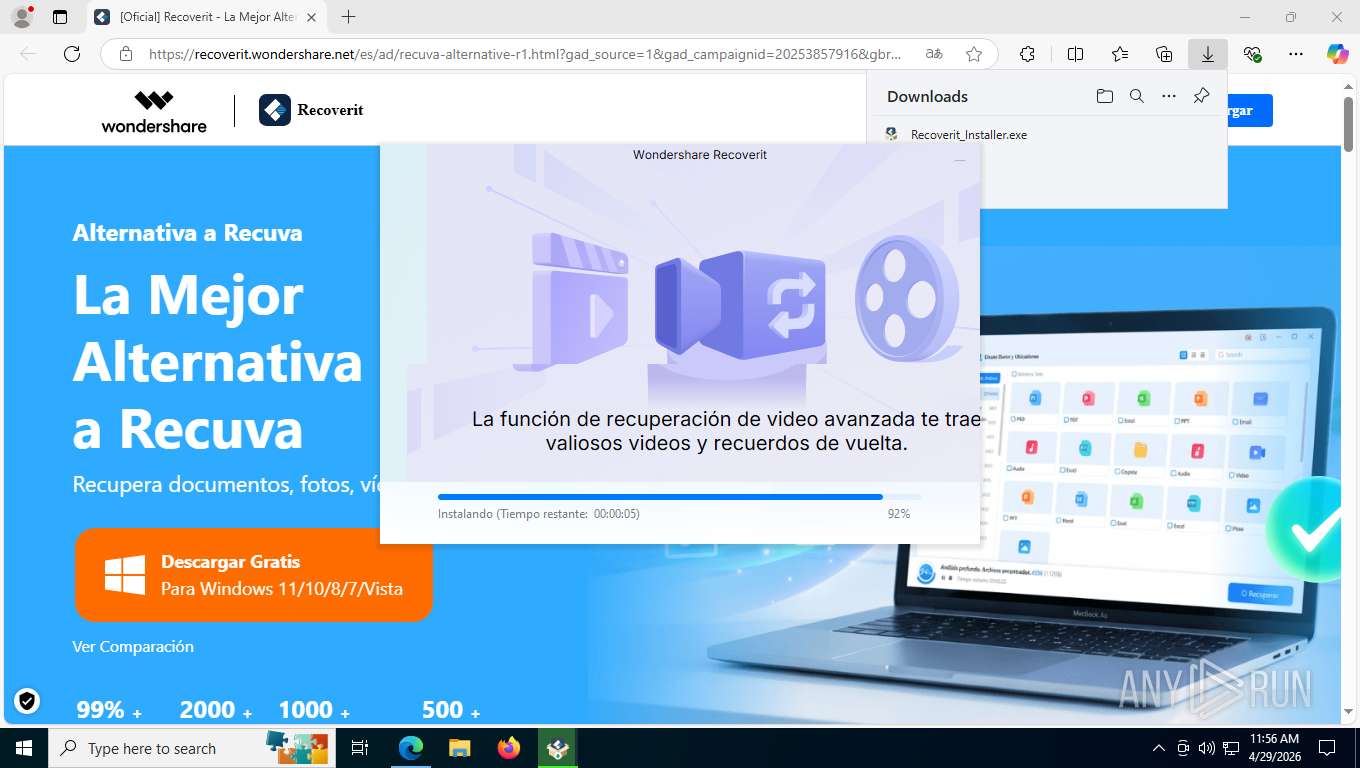This screenshot has width=1360, height=768.
Task: Close the Recoverit browser tab
Action: [x=311, y=17]
